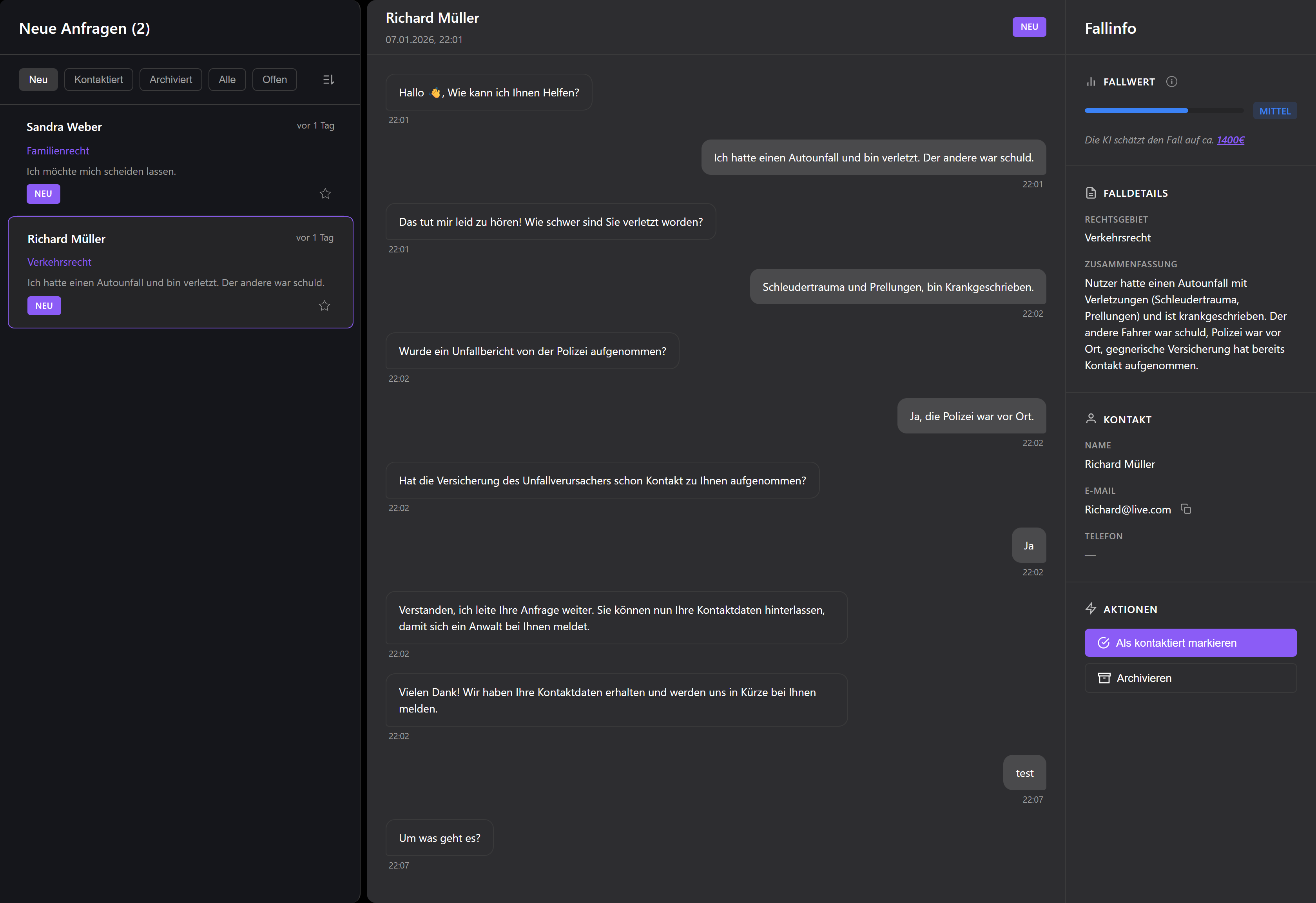Image resolution: width=1316 pixels, height=903 pixels.
Task: Click the bar chart icon beside FALLWERT
Action: click(1091, 82)
